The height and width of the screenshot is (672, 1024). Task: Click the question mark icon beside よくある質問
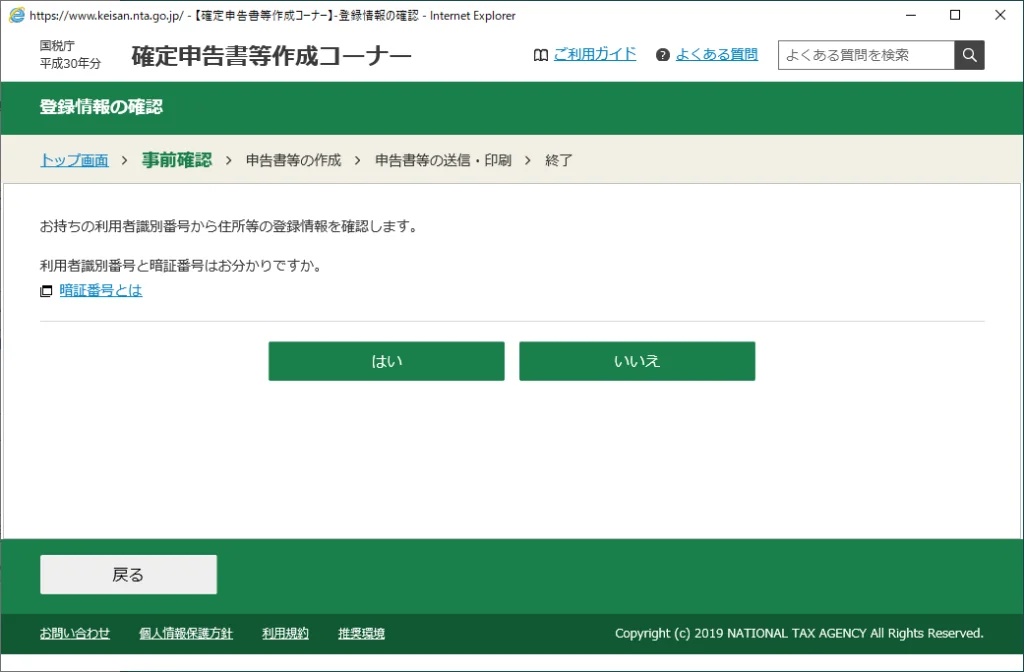coord(664,55)
